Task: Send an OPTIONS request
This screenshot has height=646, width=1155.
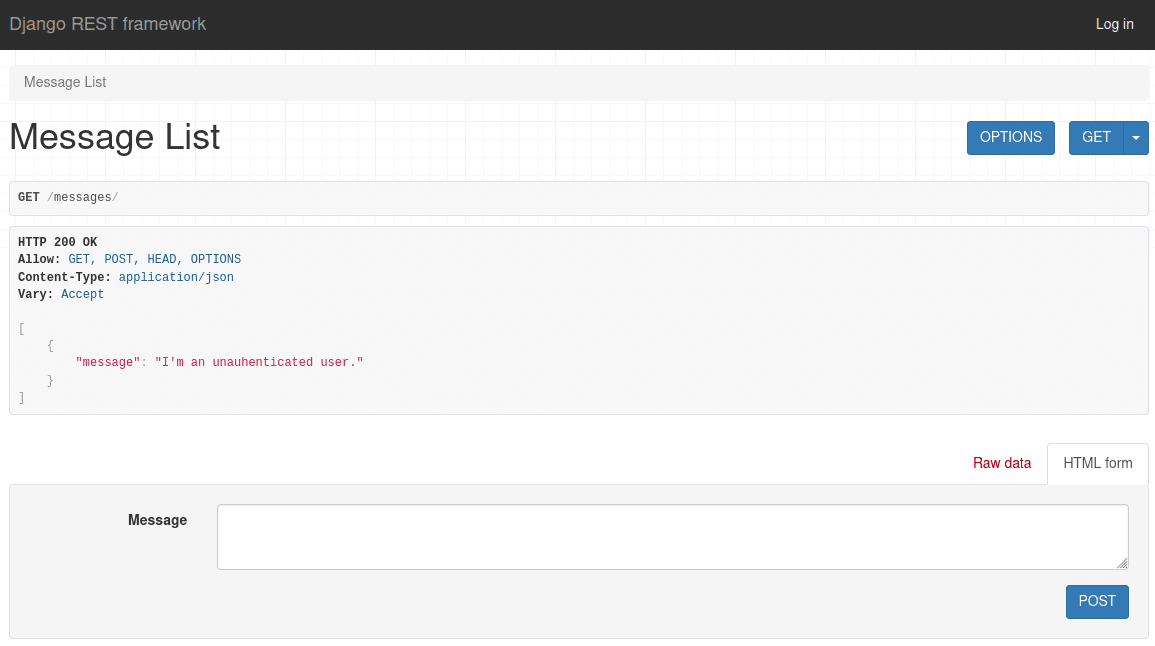Action: click(x=1011, y=138)
